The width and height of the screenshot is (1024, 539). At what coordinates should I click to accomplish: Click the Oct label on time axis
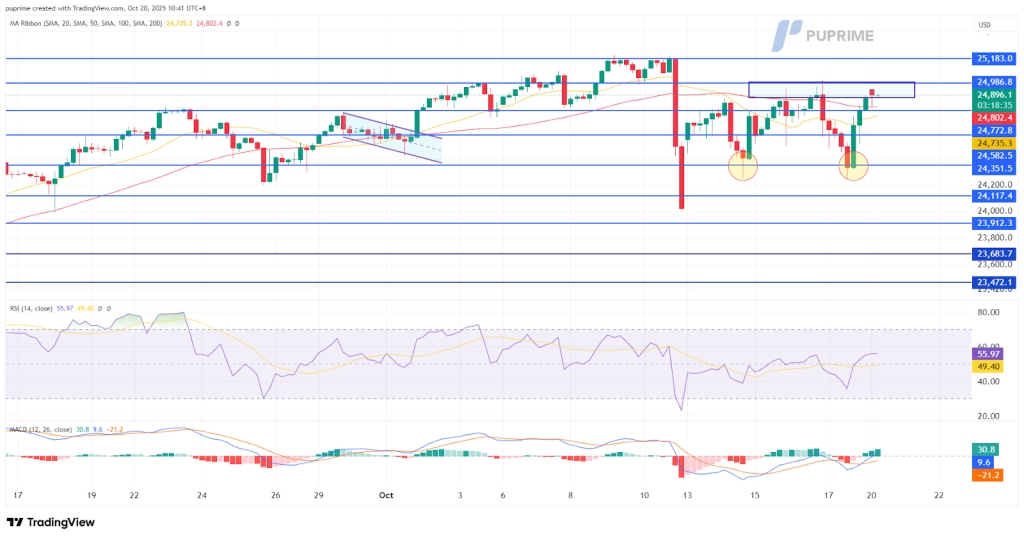pos(384,495)
